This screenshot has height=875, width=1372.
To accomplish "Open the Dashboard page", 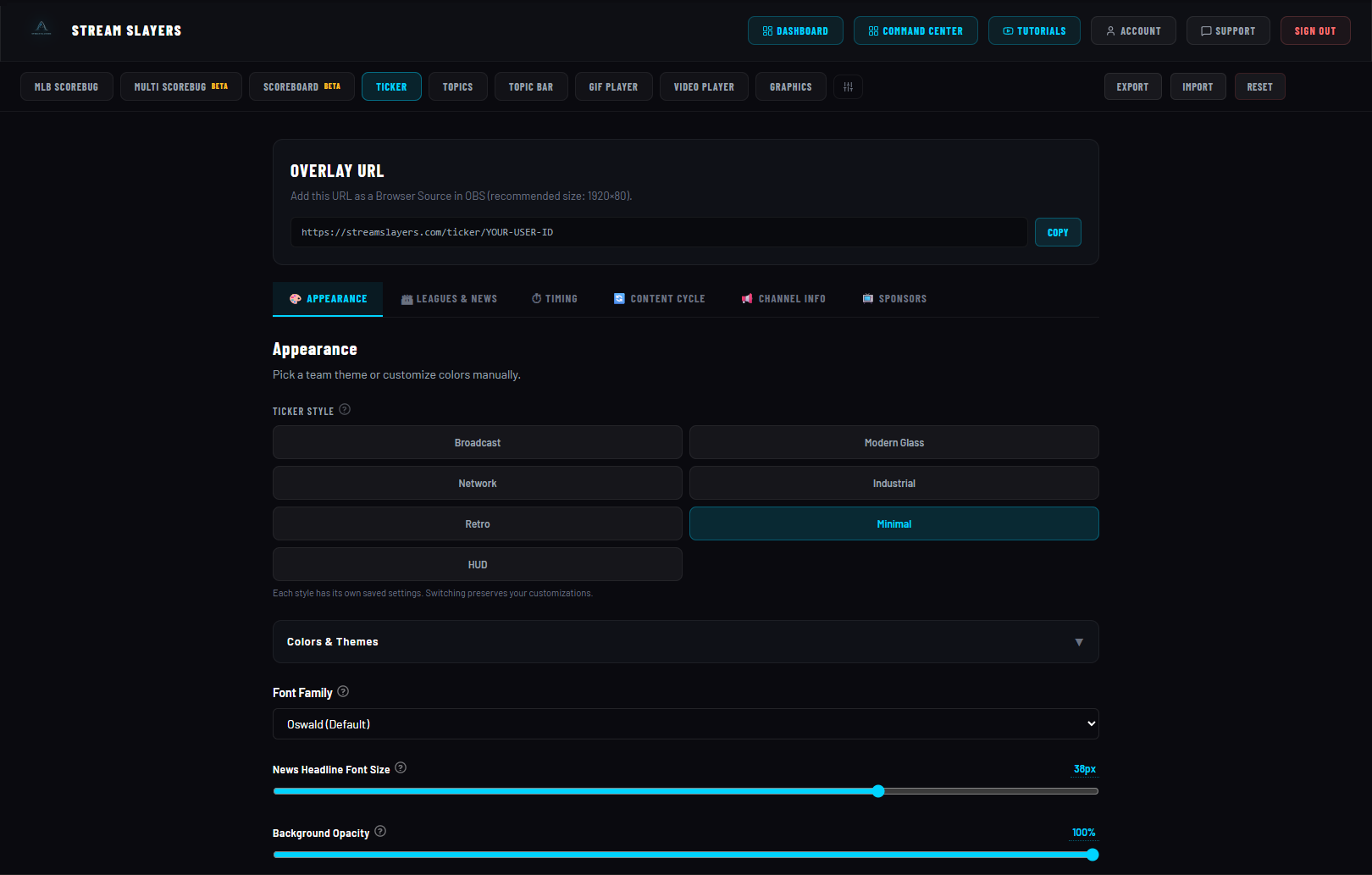I will (795, 30).
